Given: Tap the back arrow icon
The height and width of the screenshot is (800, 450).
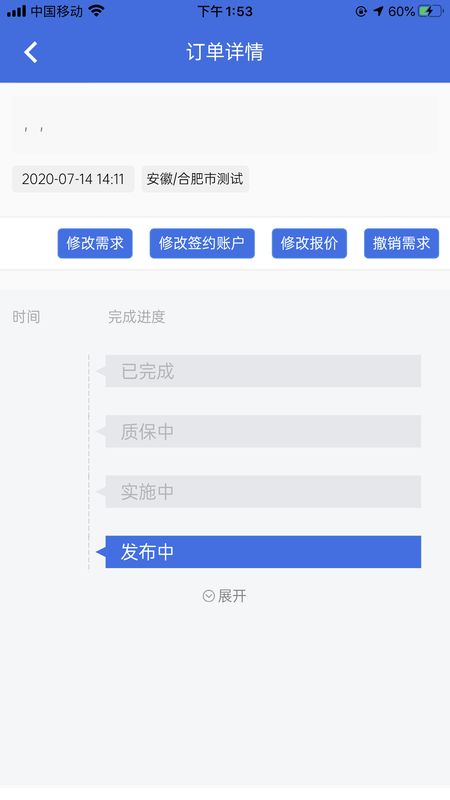Looking at the screenshot, I should tap(31, 52).
